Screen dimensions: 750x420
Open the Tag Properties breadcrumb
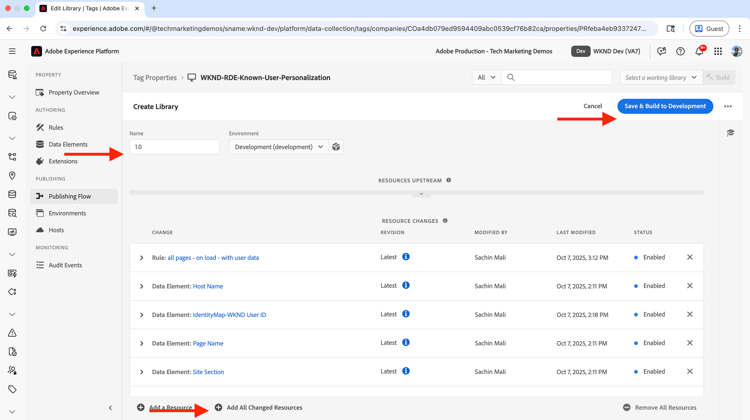coord(155,77)
